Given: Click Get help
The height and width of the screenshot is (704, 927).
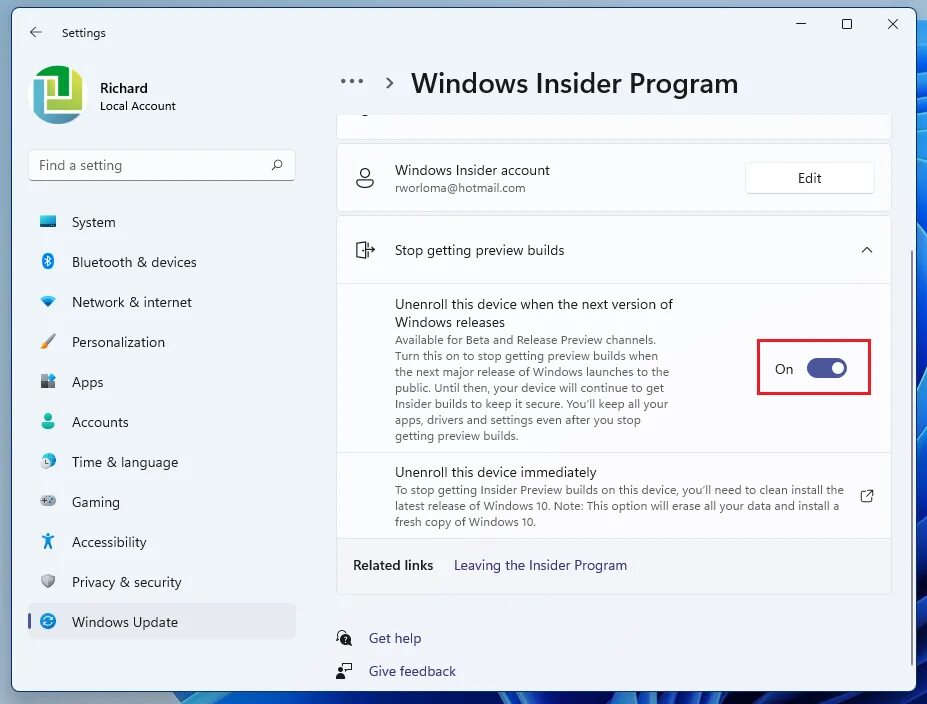Looking at the screenshot, I should (x=395, y=638).
